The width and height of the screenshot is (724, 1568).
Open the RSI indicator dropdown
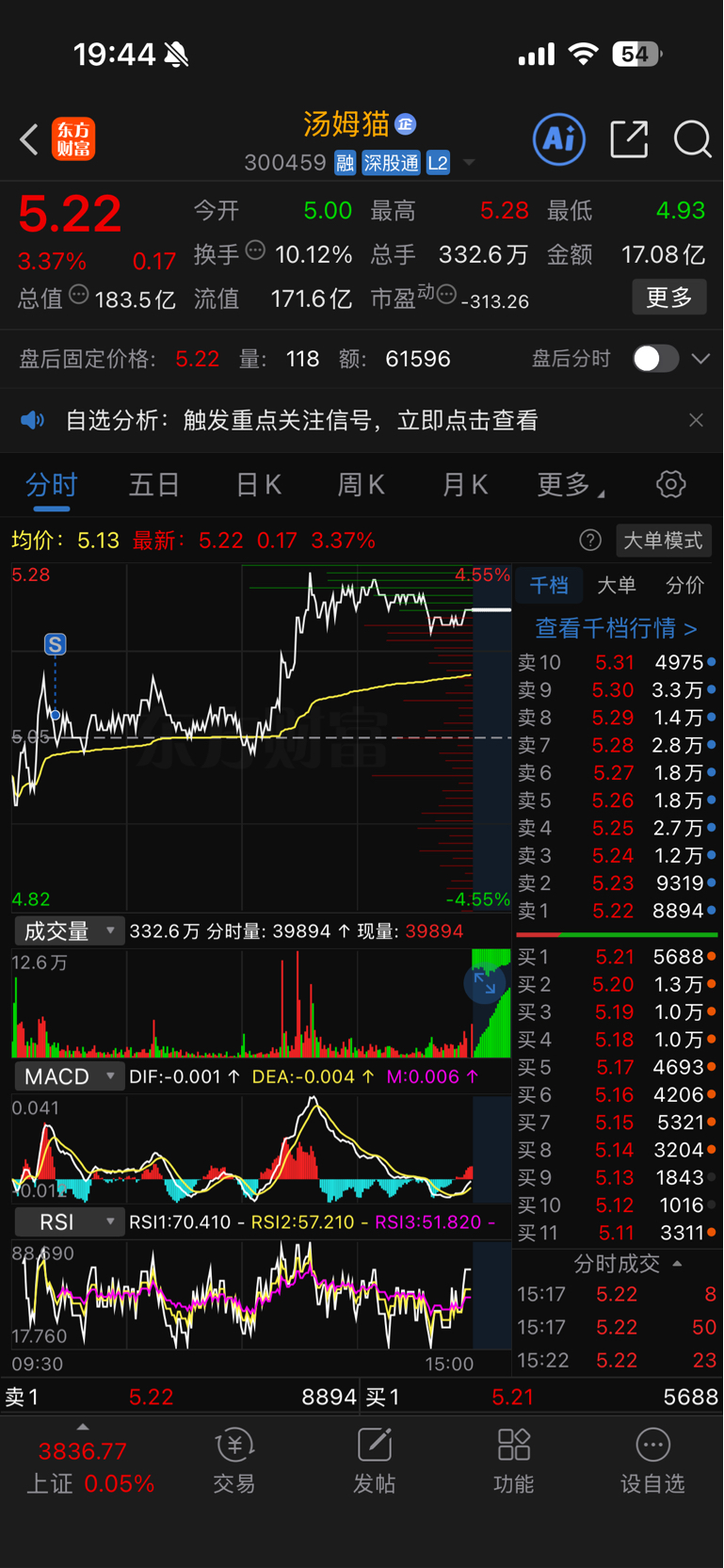pyautogui.click(x=70, y=1222)
